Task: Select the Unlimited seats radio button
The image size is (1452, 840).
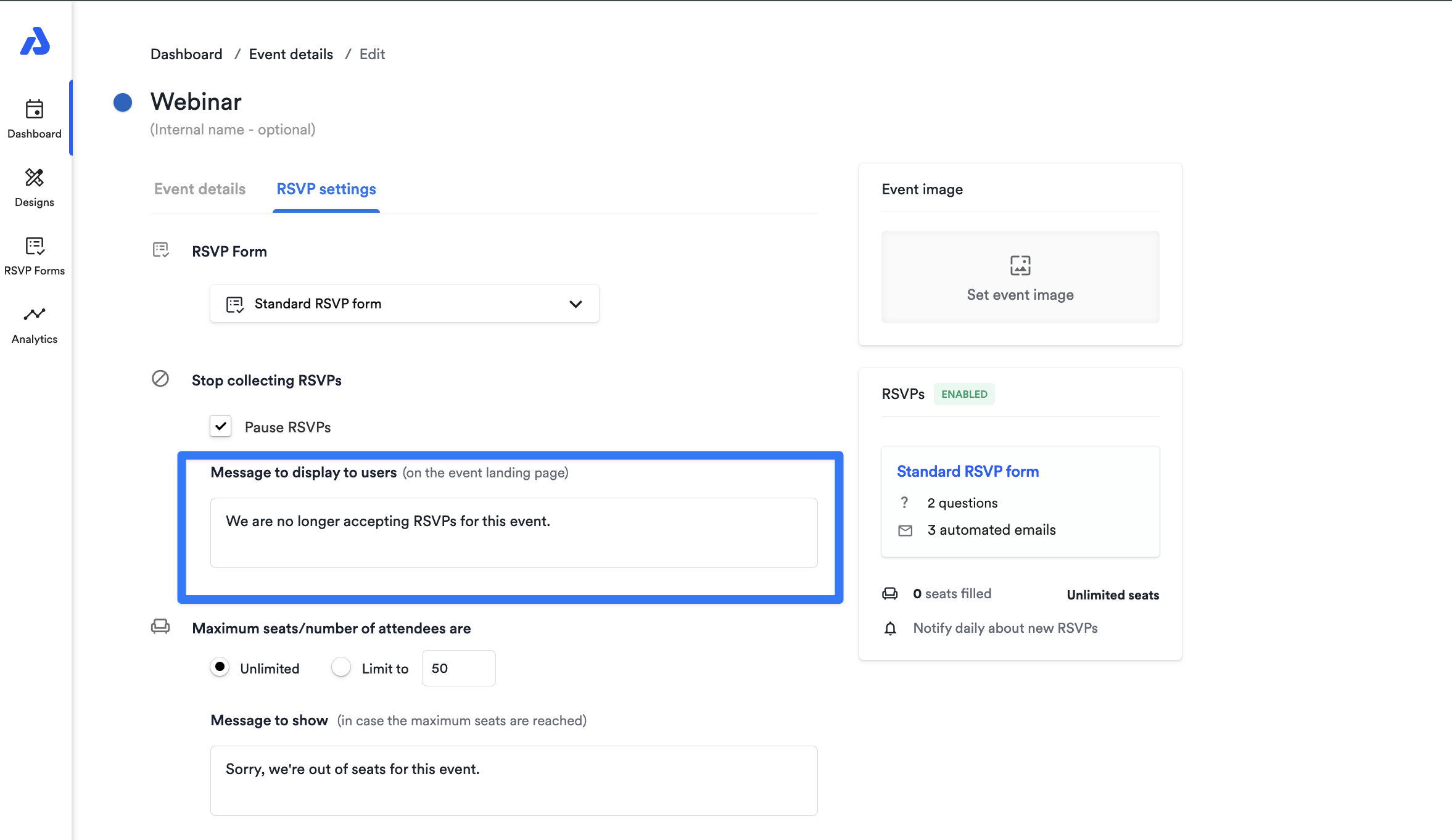Action: pos(220,667)
